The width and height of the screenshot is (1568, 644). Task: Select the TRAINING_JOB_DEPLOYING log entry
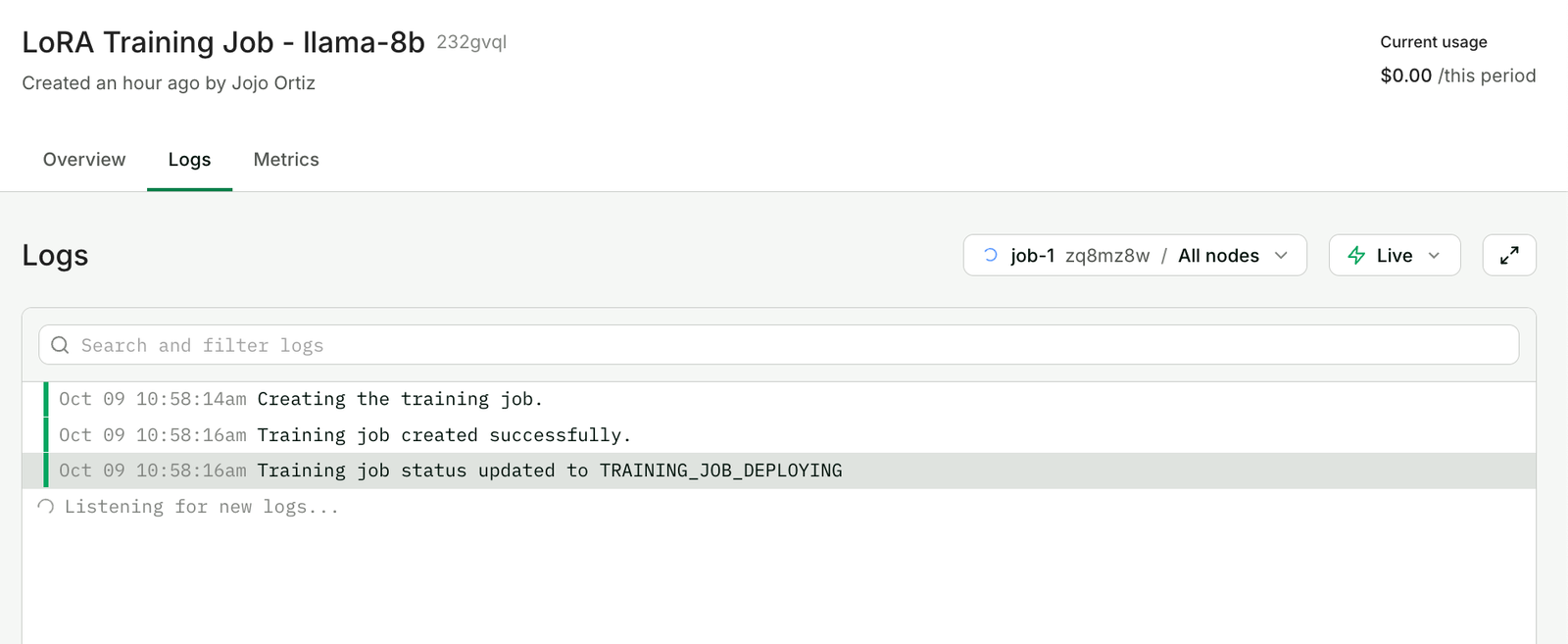[x=549, y=471]
